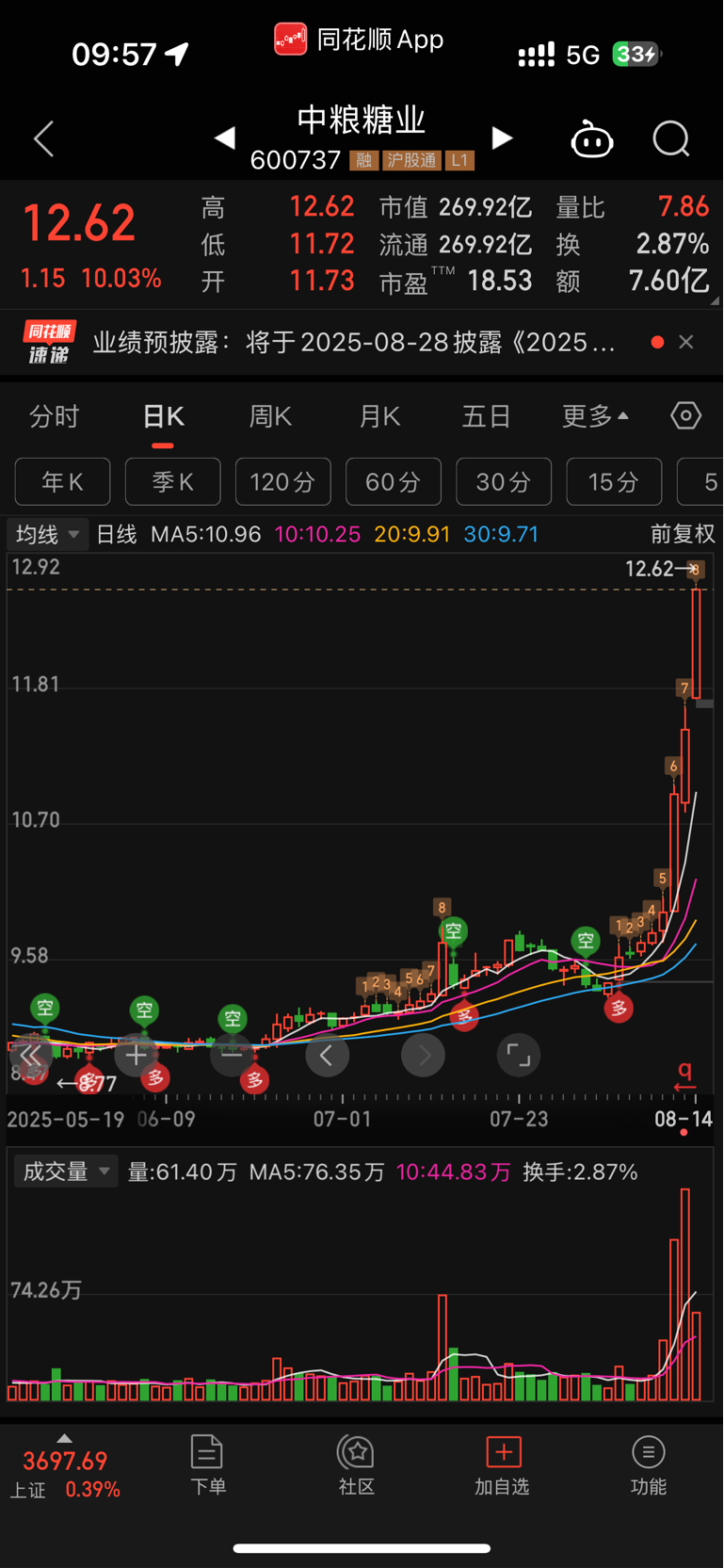
Task: Expand the stock detail corner triangle
Action: click(x=714, y=300)
